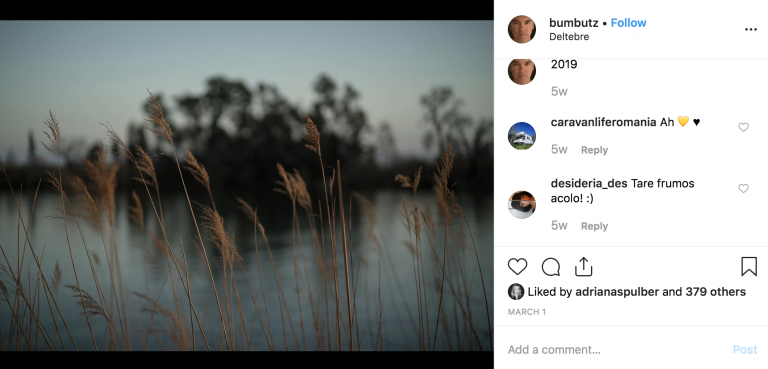Screen dimensions: 768x369
Task: Open the adrianaspulber liker profile
Action: 617,292
